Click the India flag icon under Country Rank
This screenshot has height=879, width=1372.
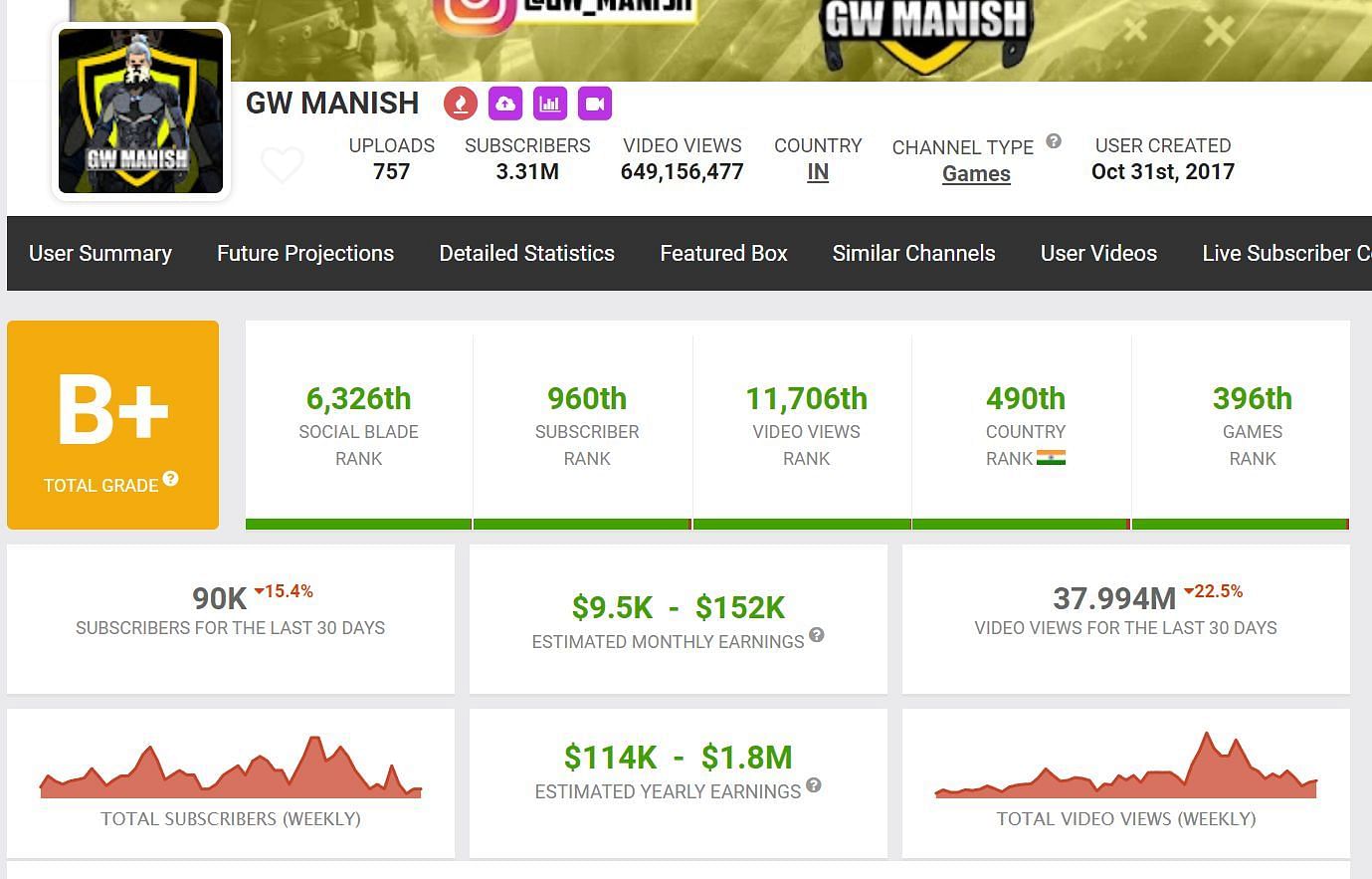[1051, 458]
